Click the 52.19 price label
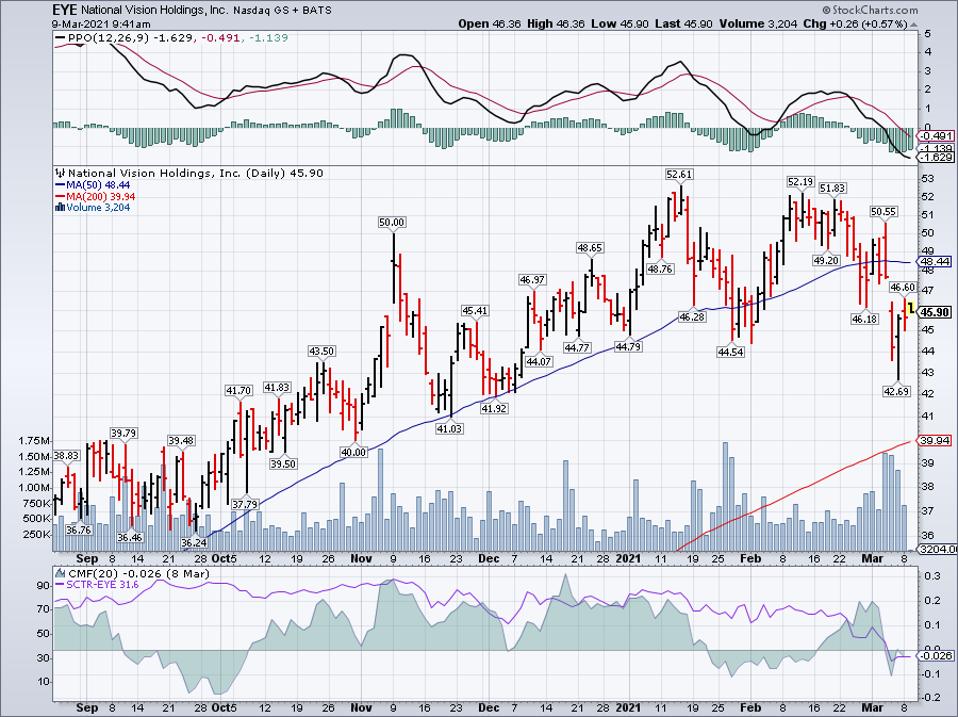The image size is (958, 717). click(x=800, y=181)
